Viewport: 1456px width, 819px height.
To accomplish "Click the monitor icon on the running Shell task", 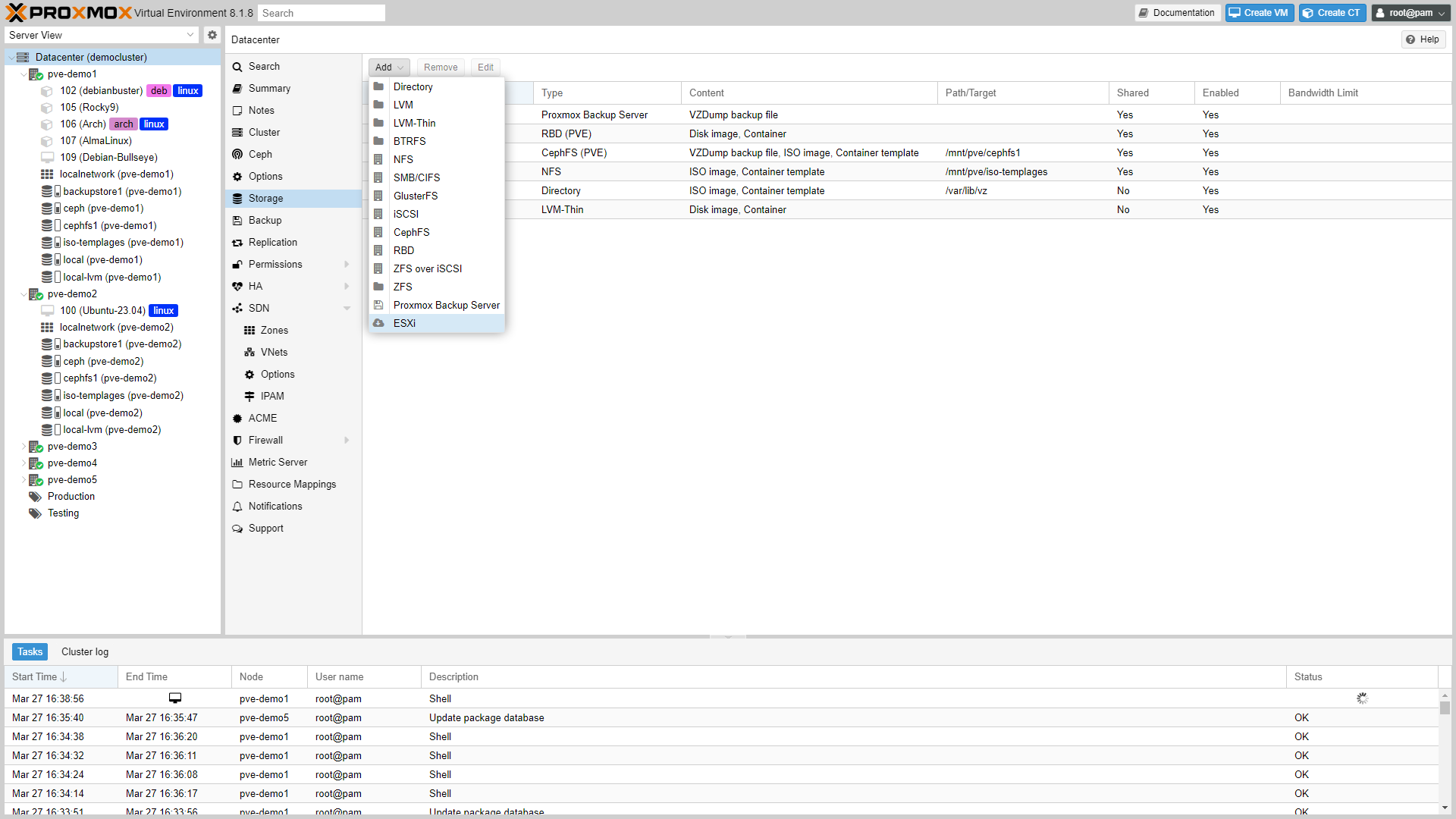I will [175, 698].
